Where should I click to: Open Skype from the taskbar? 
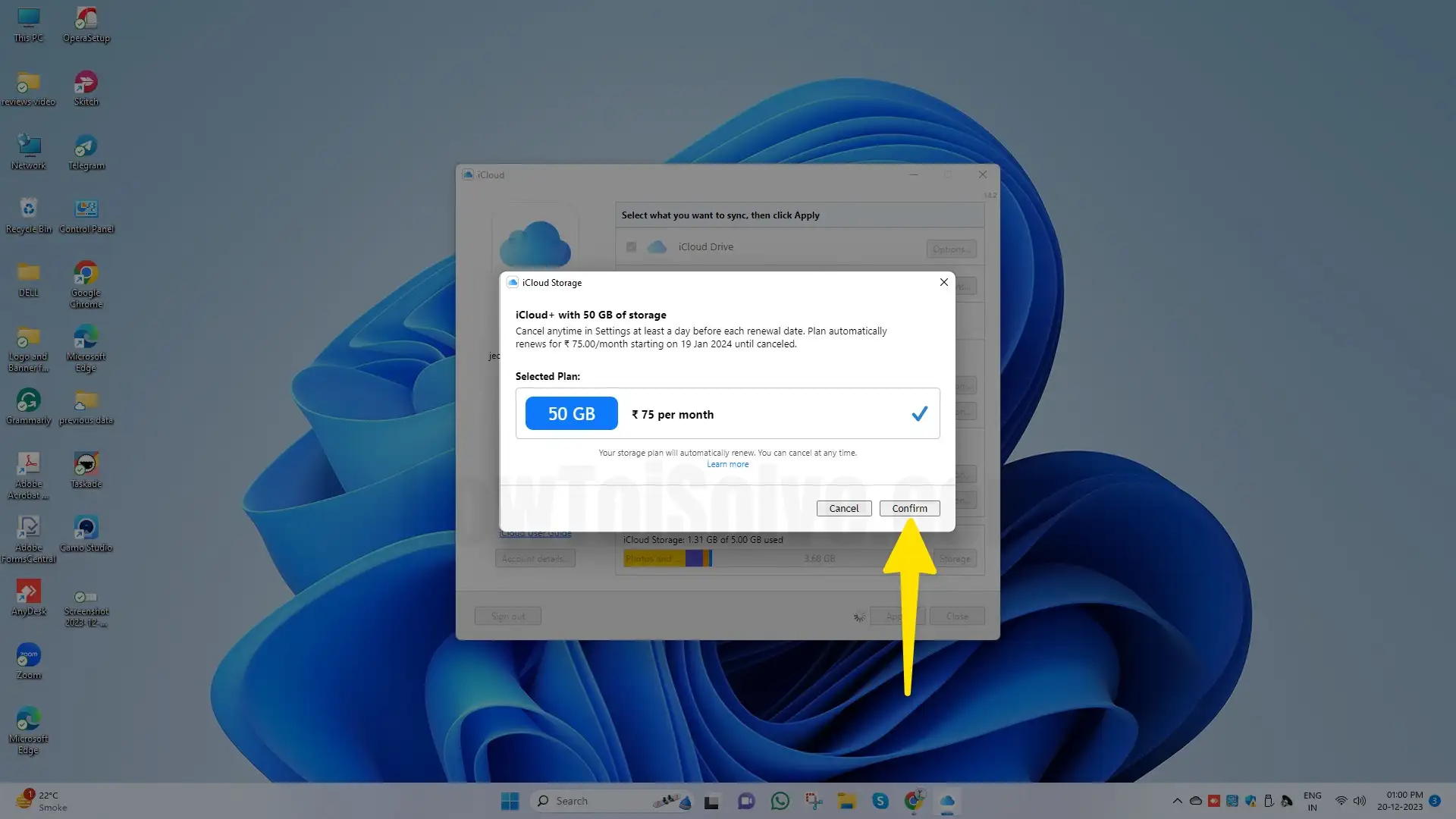[880, 801]
